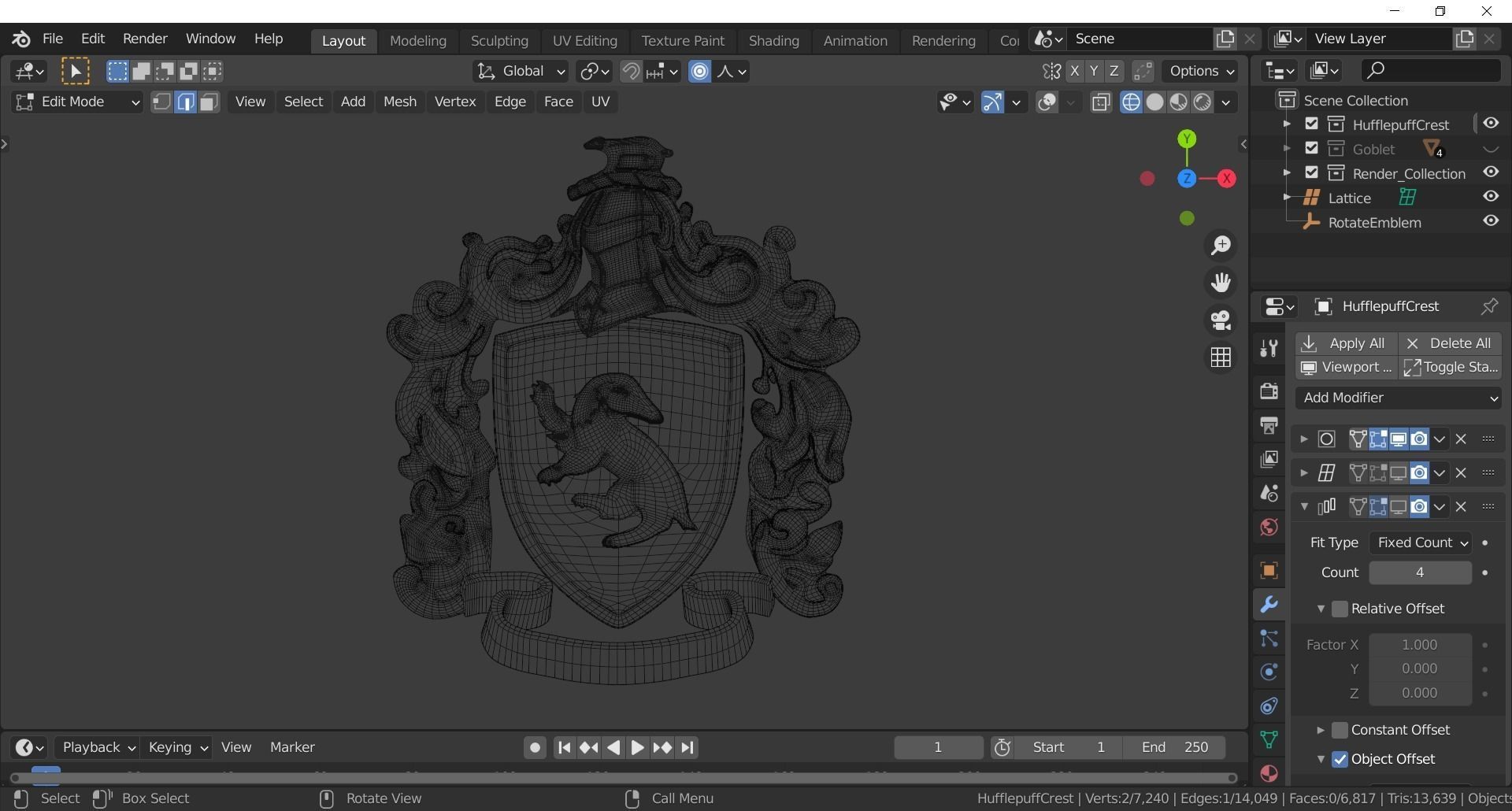Open the Scene properties tab
1512x811 pixels.
1269,493
